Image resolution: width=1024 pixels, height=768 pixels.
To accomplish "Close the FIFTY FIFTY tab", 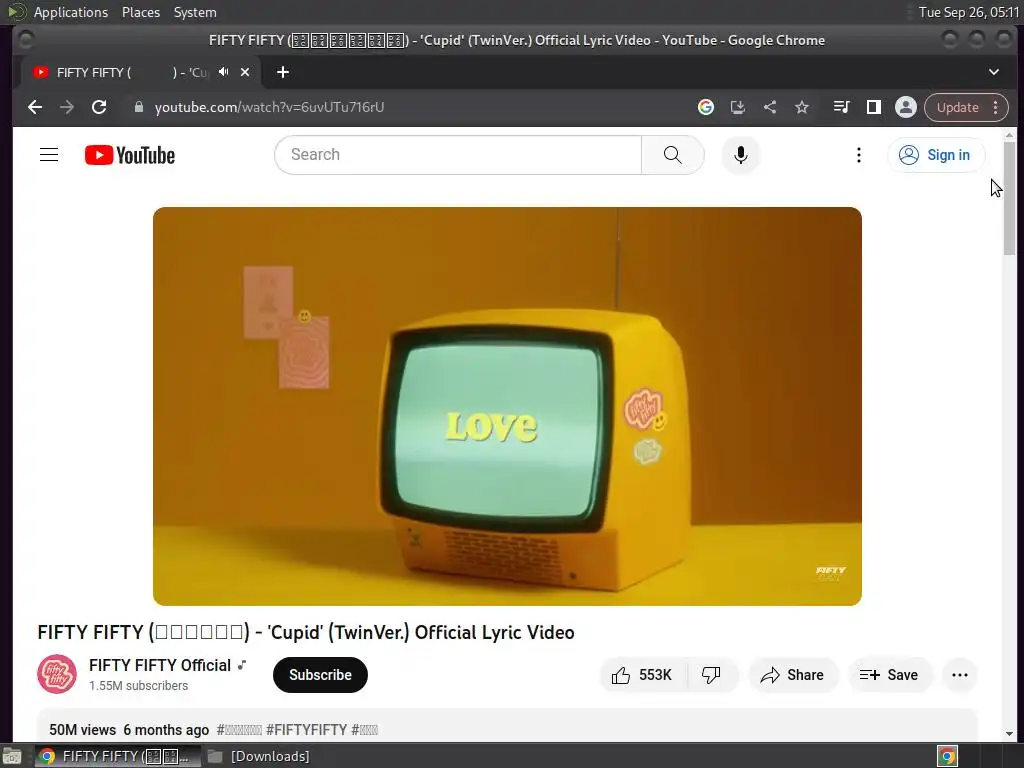I will 245,72.
